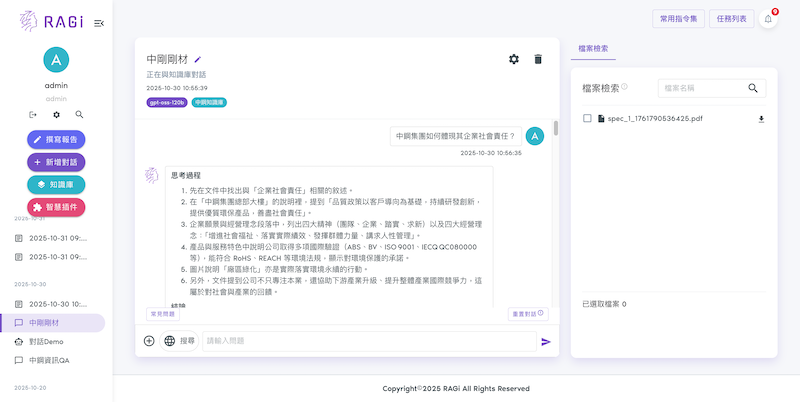Open 任務列表 task list
The image size is (800, 402).
[x=732, y=19]
